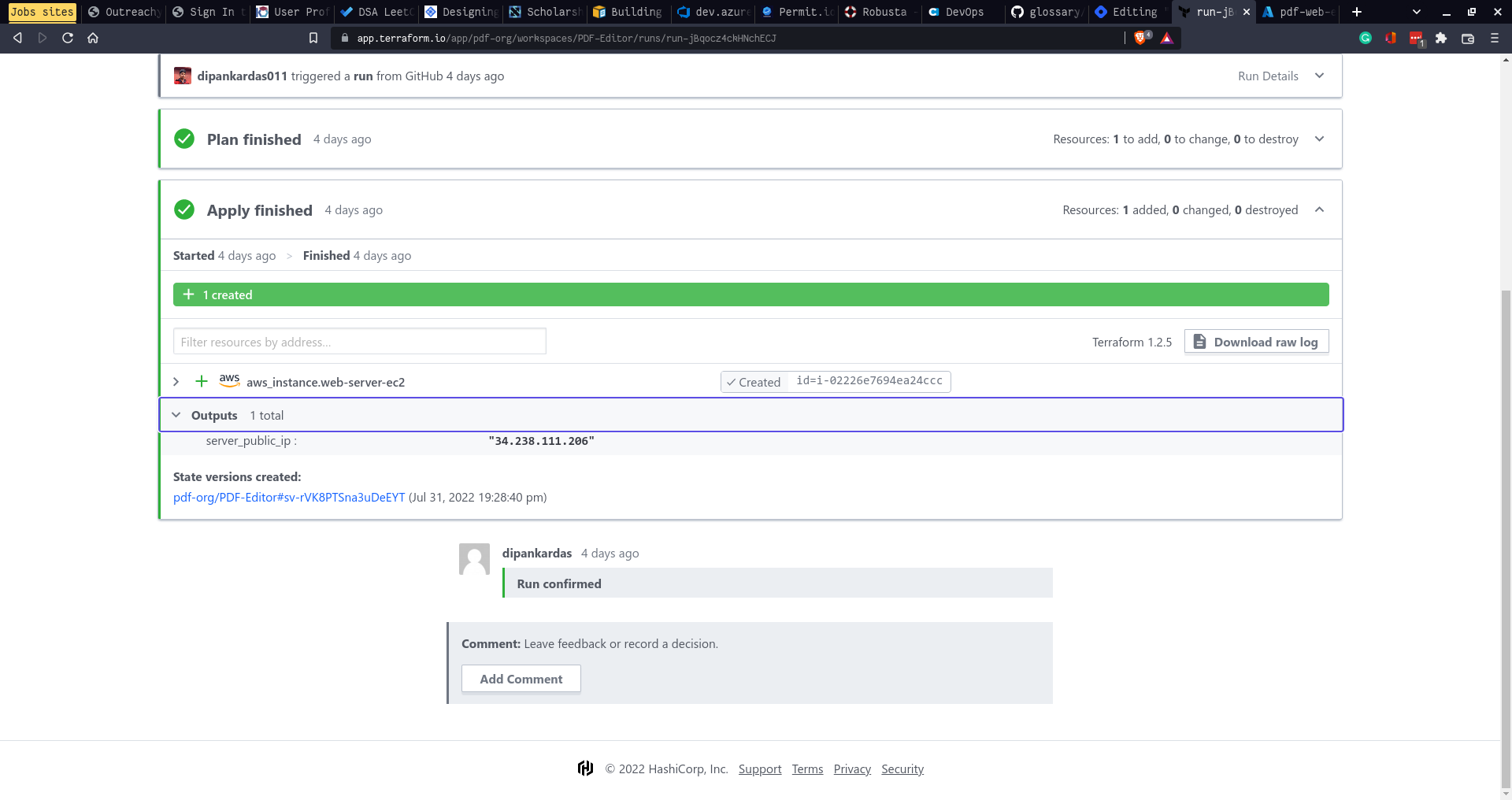
Task: Collapse the Apply finished section
Action: pyautogui.click(x=1320, y=209)
